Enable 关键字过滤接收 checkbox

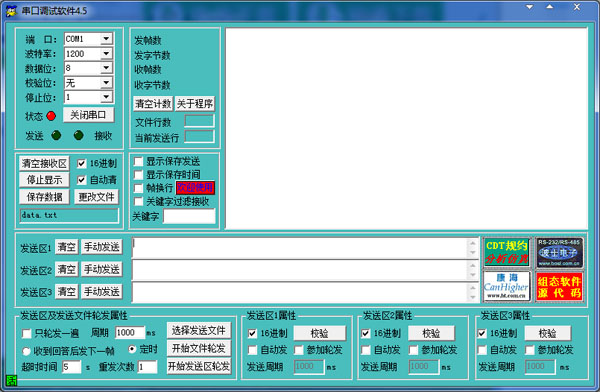[x=139, y=201]
